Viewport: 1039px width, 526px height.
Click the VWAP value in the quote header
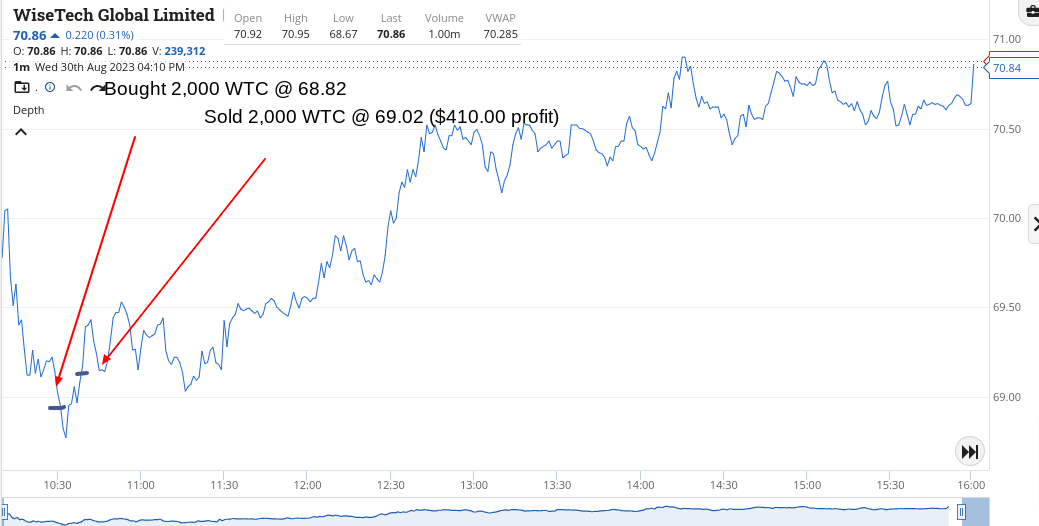[x=501, y=34]
